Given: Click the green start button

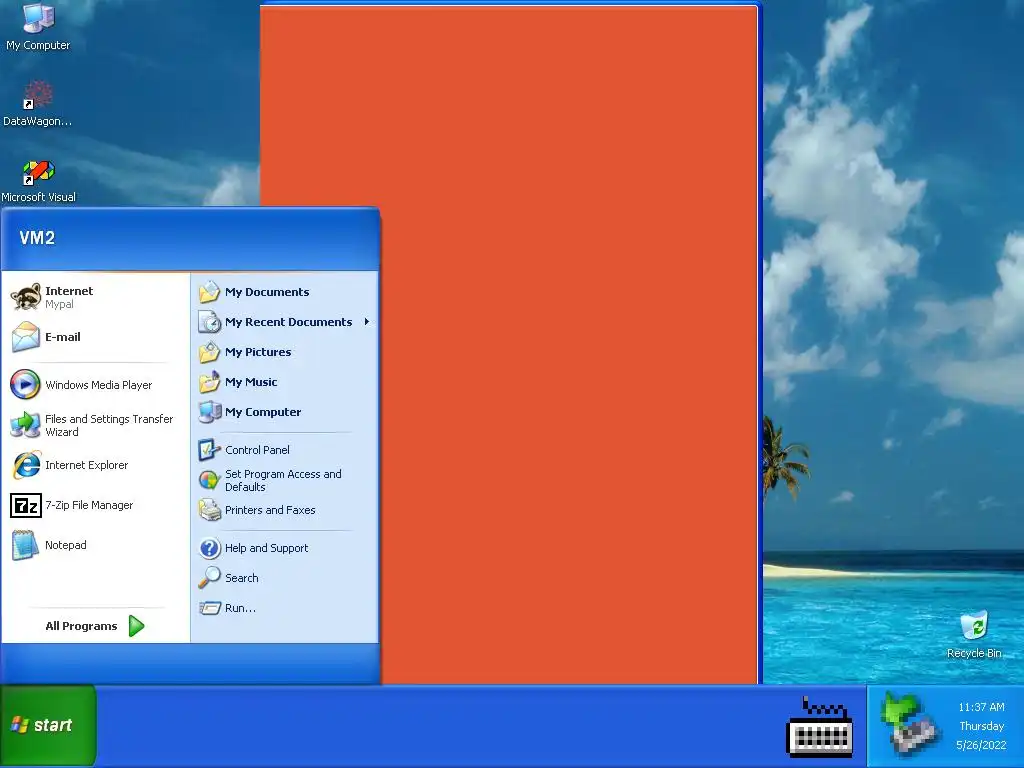Looking at the screenshot, I should pos(48,726).
